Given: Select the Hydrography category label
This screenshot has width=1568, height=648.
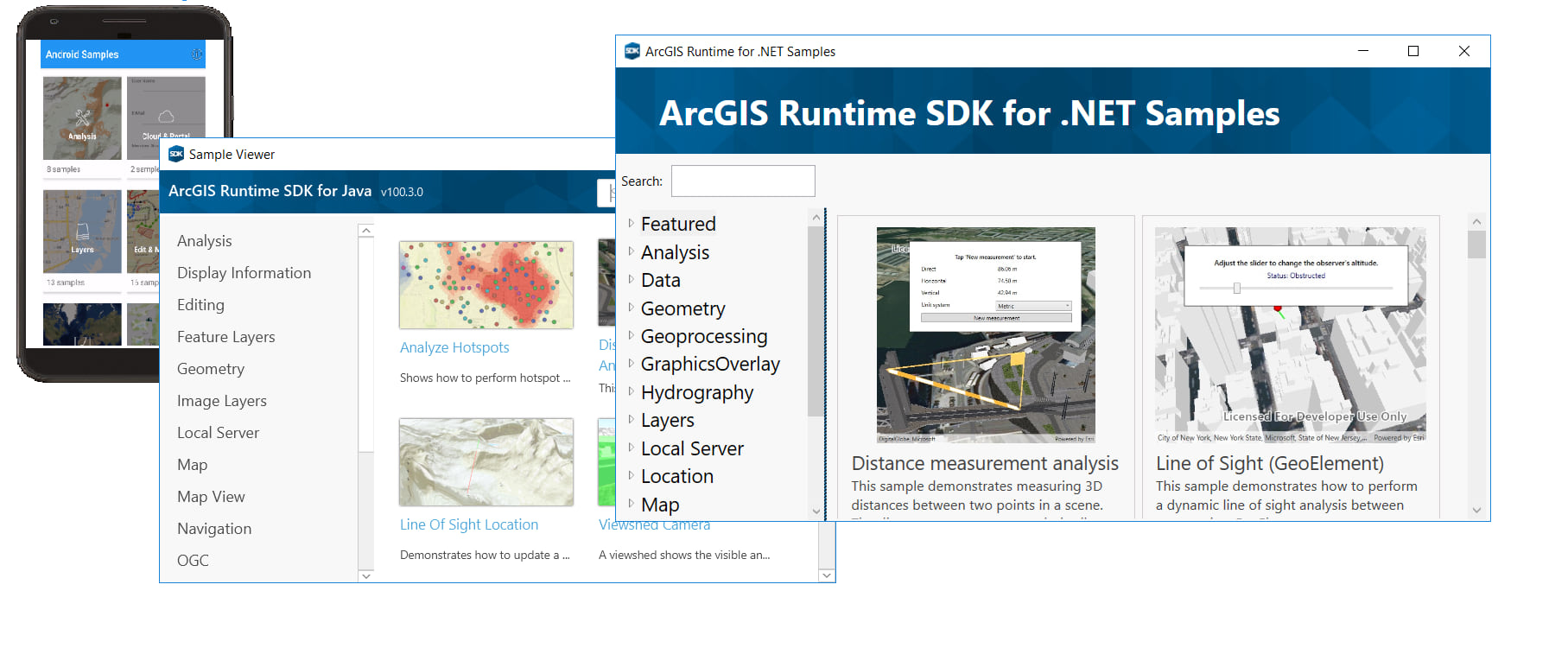Looking at the screenshot, I should (697, 392).
